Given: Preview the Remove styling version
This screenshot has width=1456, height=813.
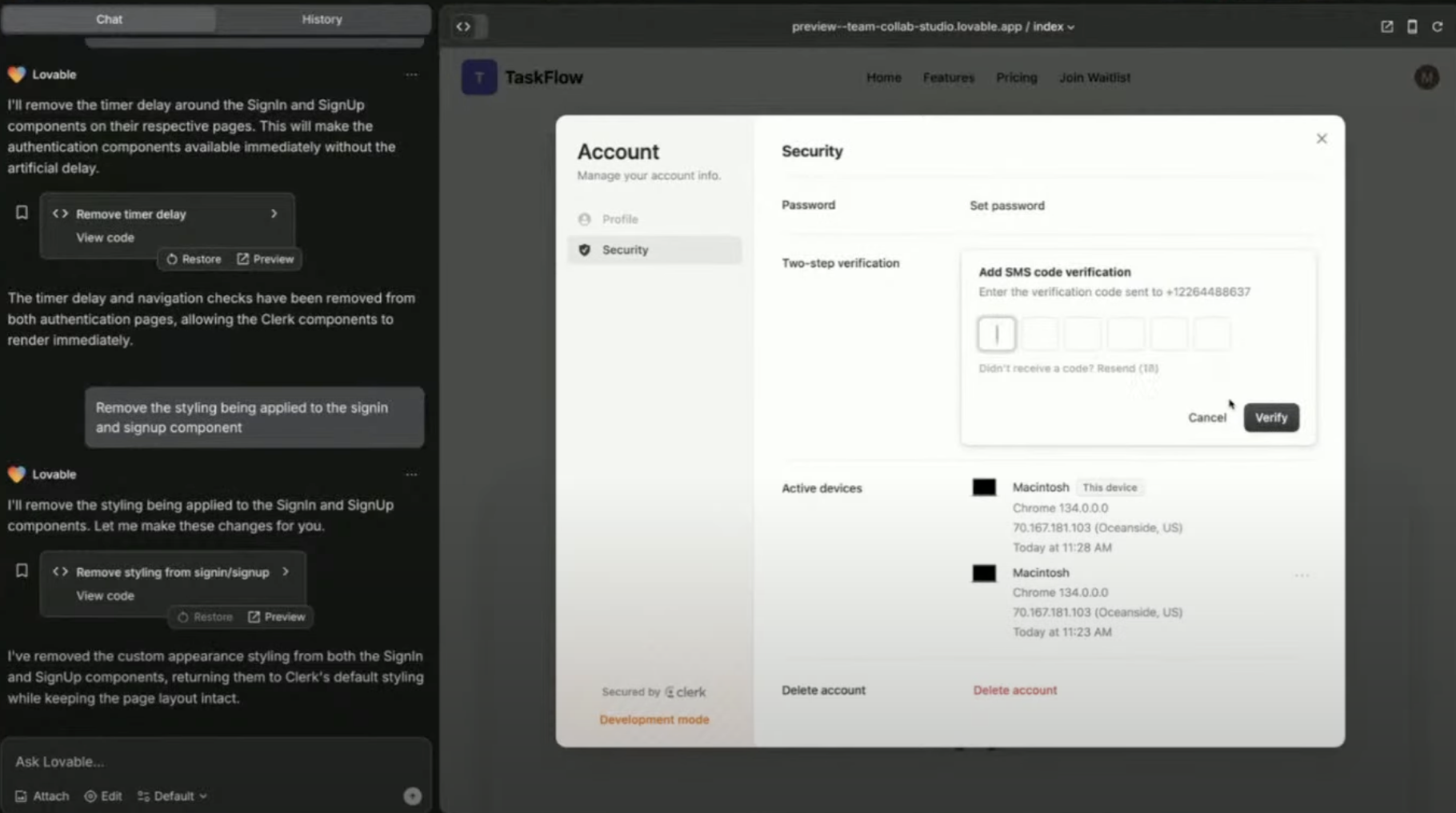Looking at the screenshot, I should coord(277,617).
